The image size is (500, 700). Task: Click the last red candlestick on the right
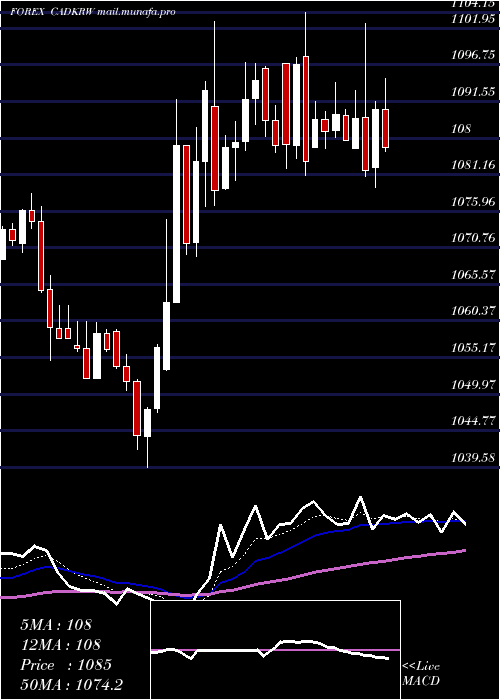pyautogui.click(x=386, y=128)
